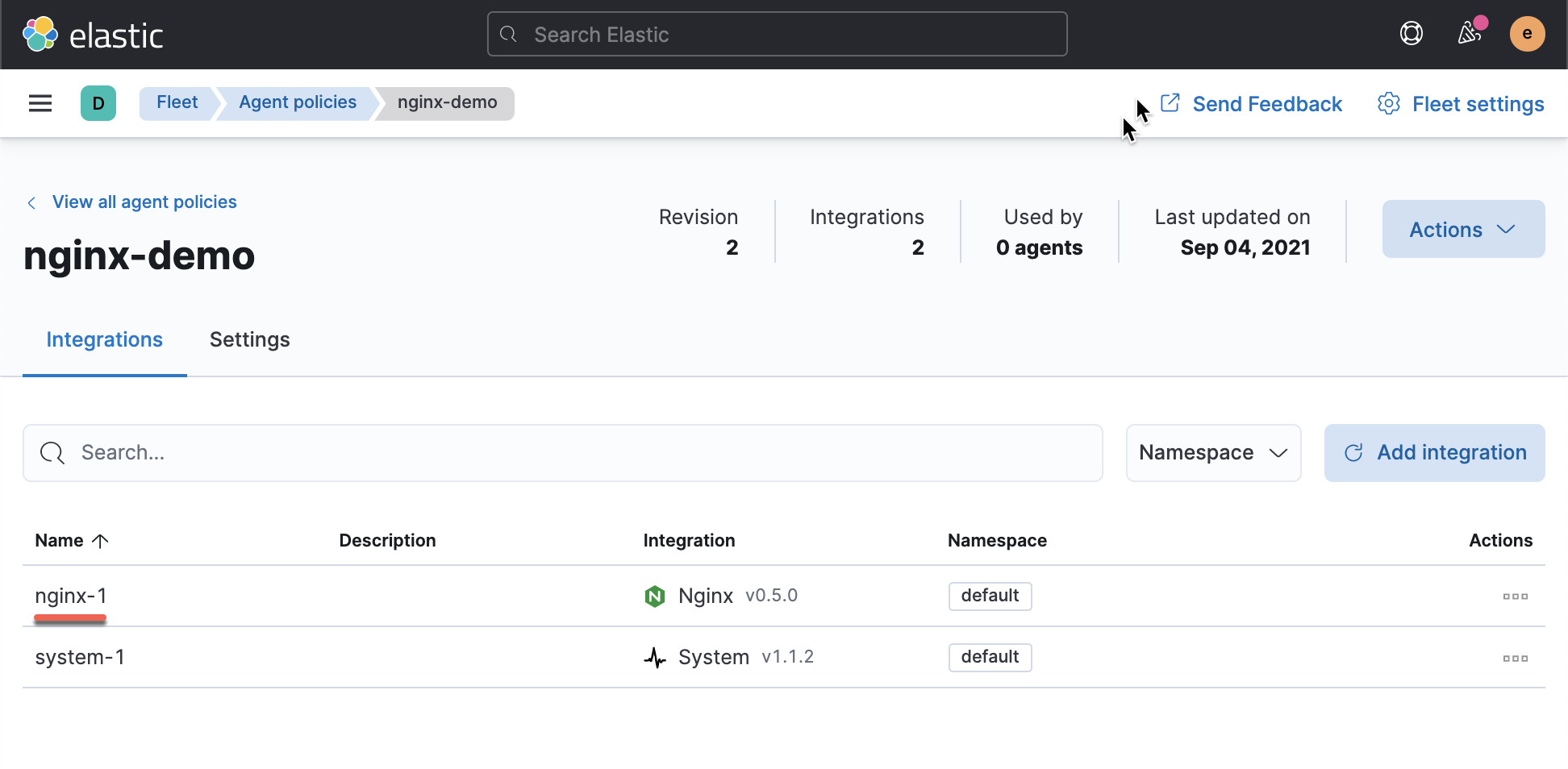Open the nginx-1 integration
Viewport: 1568px width, 769px height.
(71, 596)
